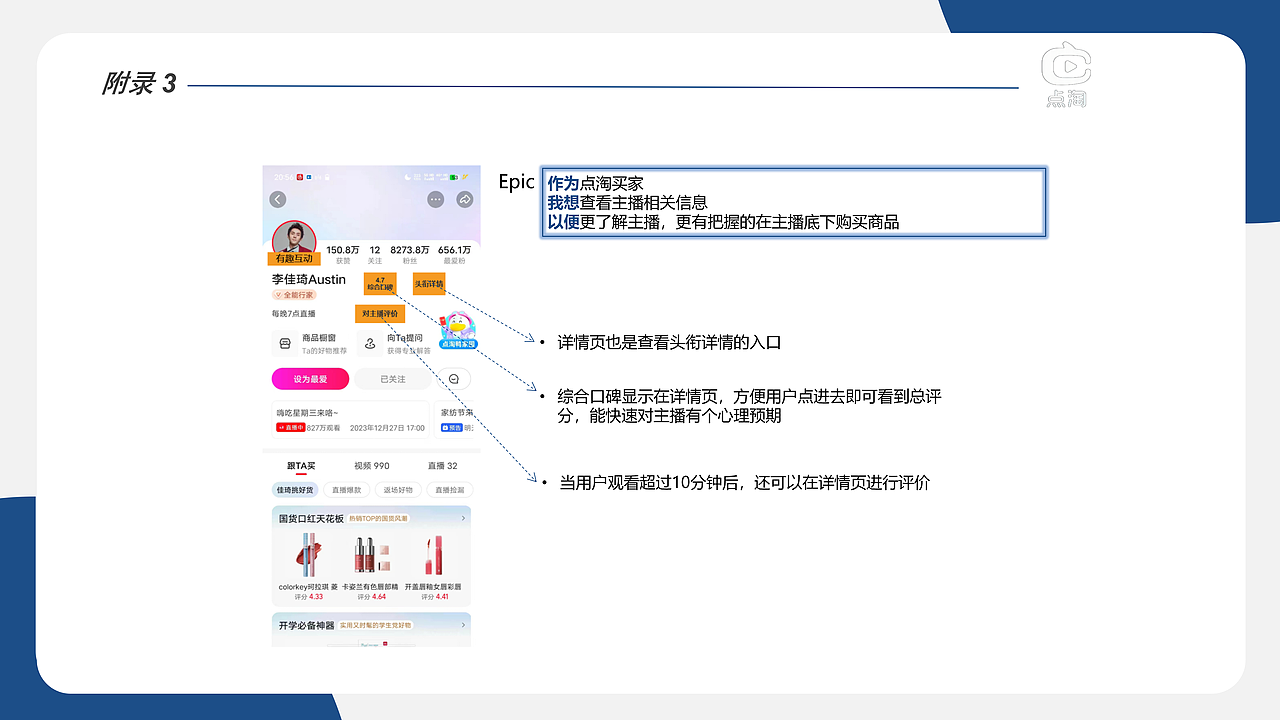Screen dimensions: 1280x720
Task: Click the date 2023年12月27日 17:00
Action: point(387,428)
